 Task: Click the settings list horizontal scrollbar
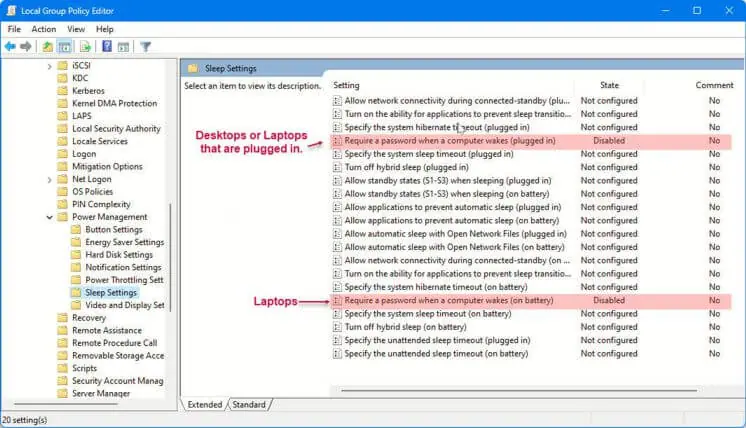(519, 390)
